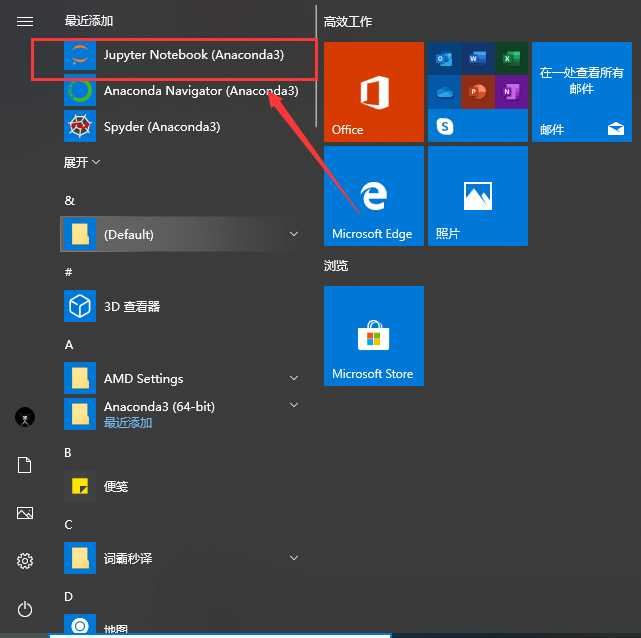Click the app list scrollbar

pos(316,65)
